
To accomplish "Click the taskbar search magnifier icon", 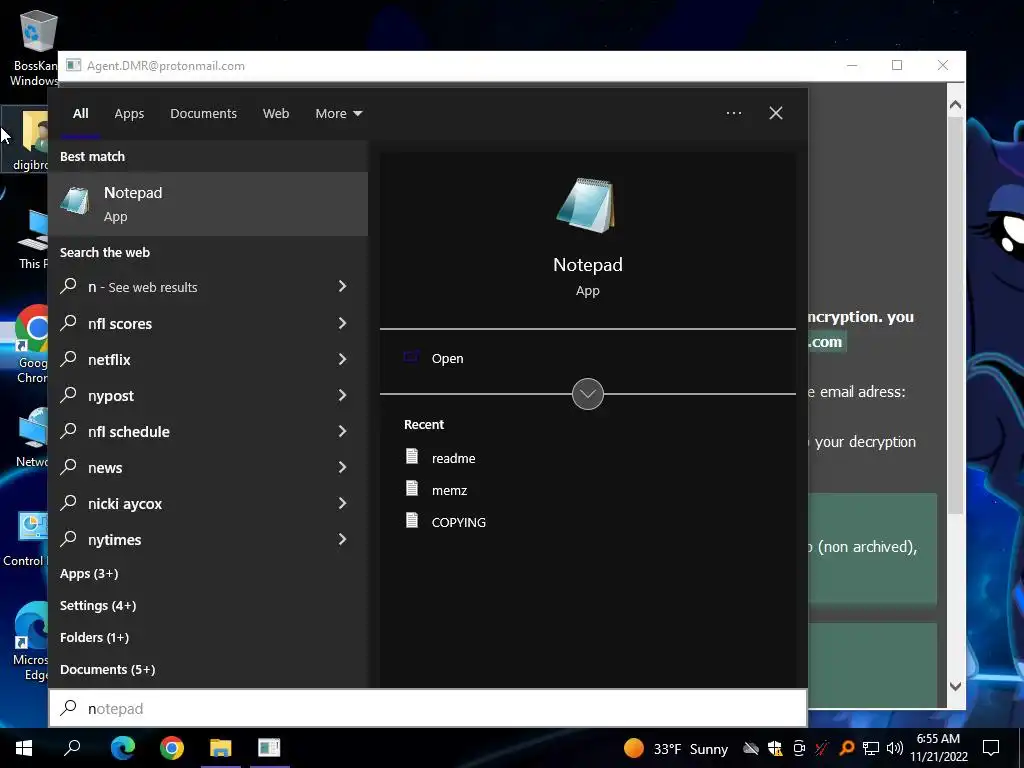I will [72, 748].
